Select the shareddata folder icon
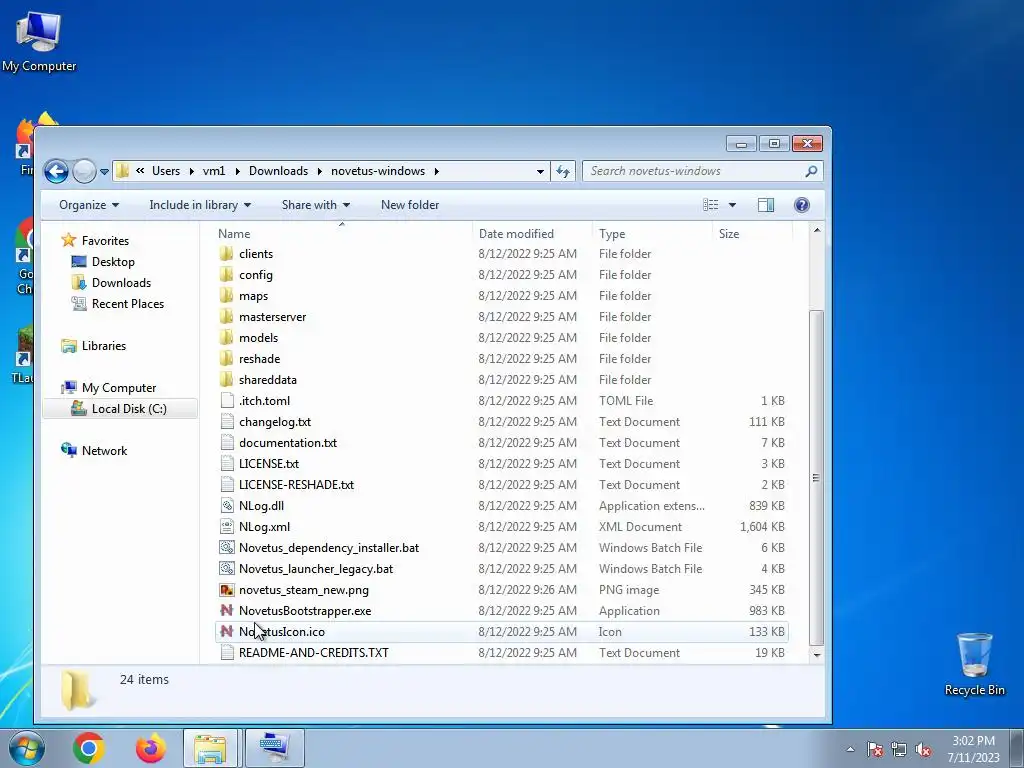Screen dimensions: 1024x768 pyautogui.click(x=227, y=379)
